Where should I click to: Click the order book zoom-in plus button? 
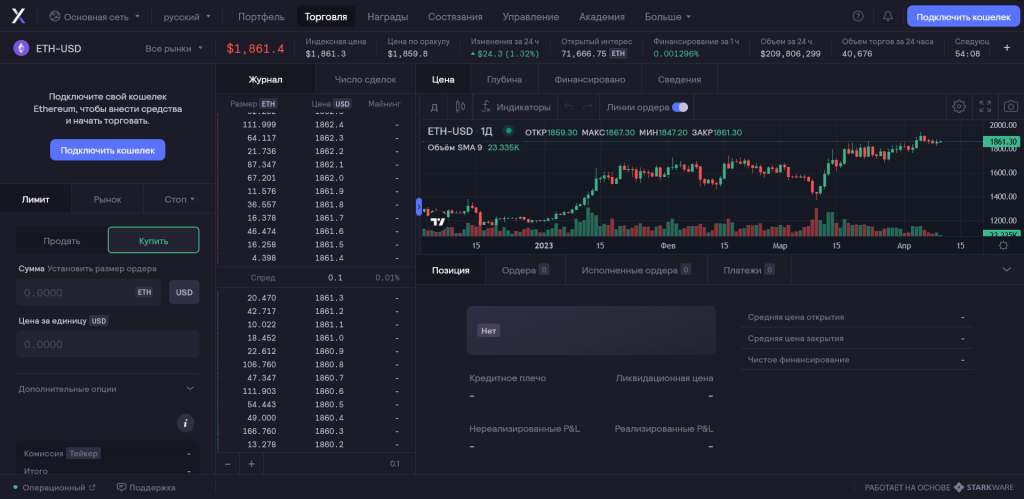point(251,464)
